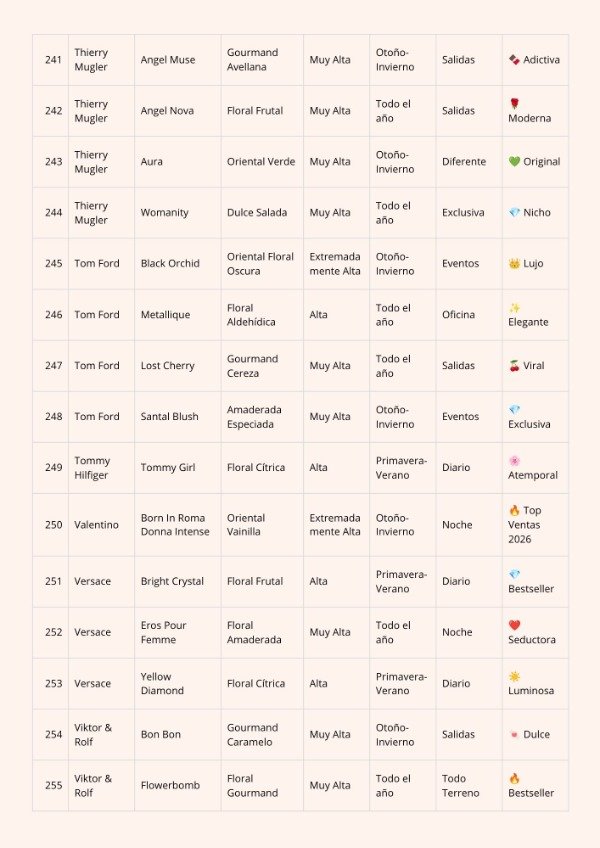Click the diamond emoji beside Nicho
600x848 pixels.
[514, 213]
